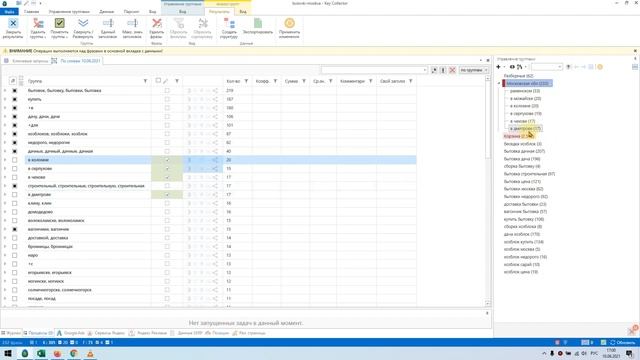This screenshot has width=640, height=360.
Task: Toggle the header checkbox in the mark column
Action: pos(158,81)
